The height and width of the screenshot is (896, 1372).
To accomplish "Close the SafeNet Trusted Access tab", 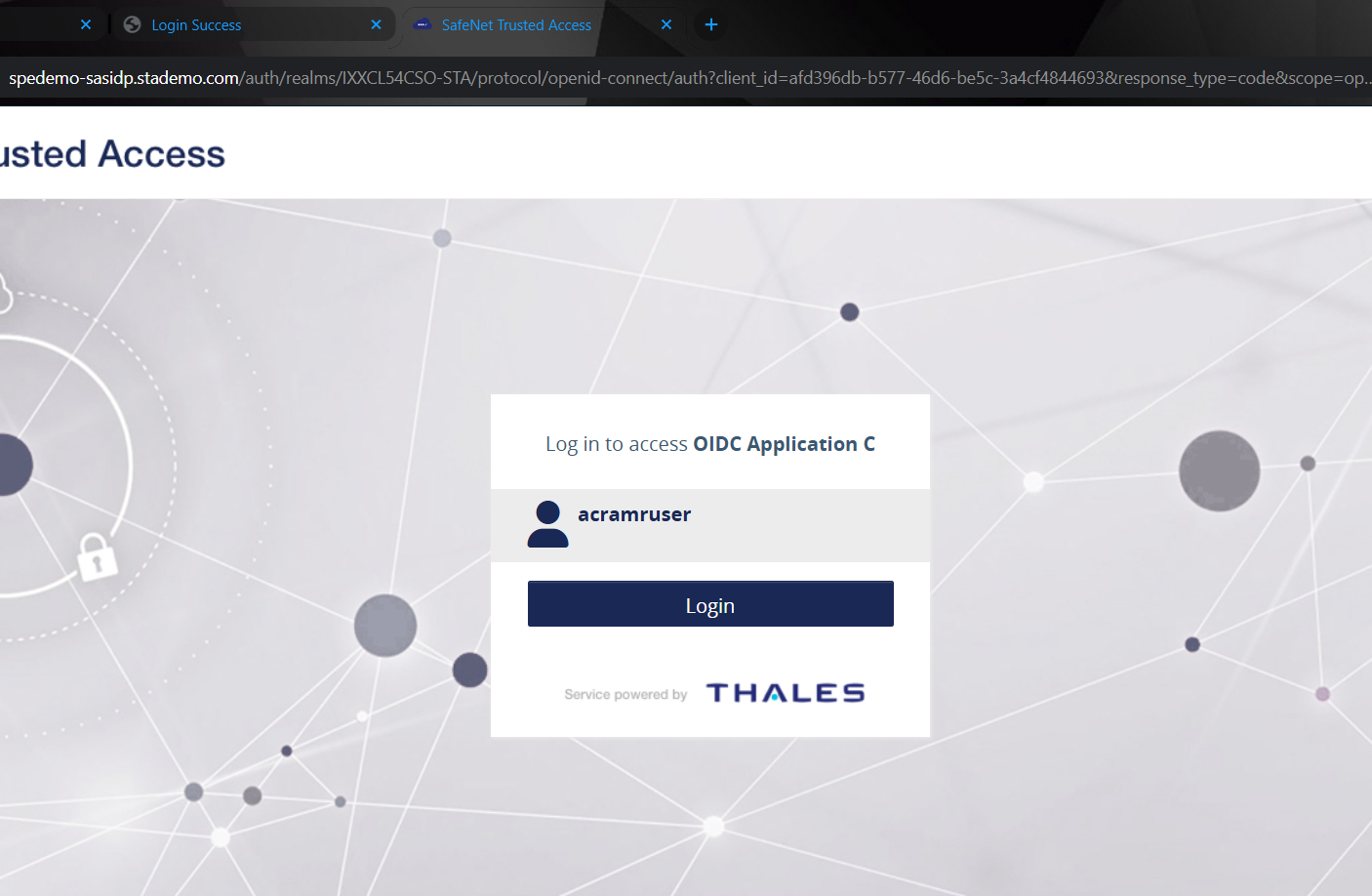I will pos(666,24).
